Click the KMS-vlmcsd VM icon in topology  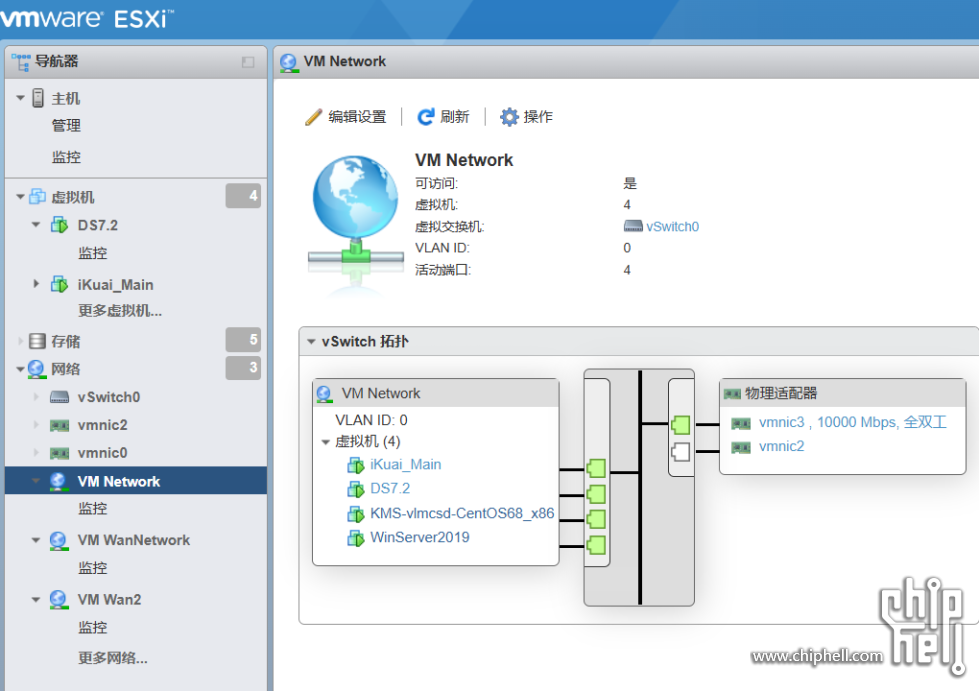[356, 514]
